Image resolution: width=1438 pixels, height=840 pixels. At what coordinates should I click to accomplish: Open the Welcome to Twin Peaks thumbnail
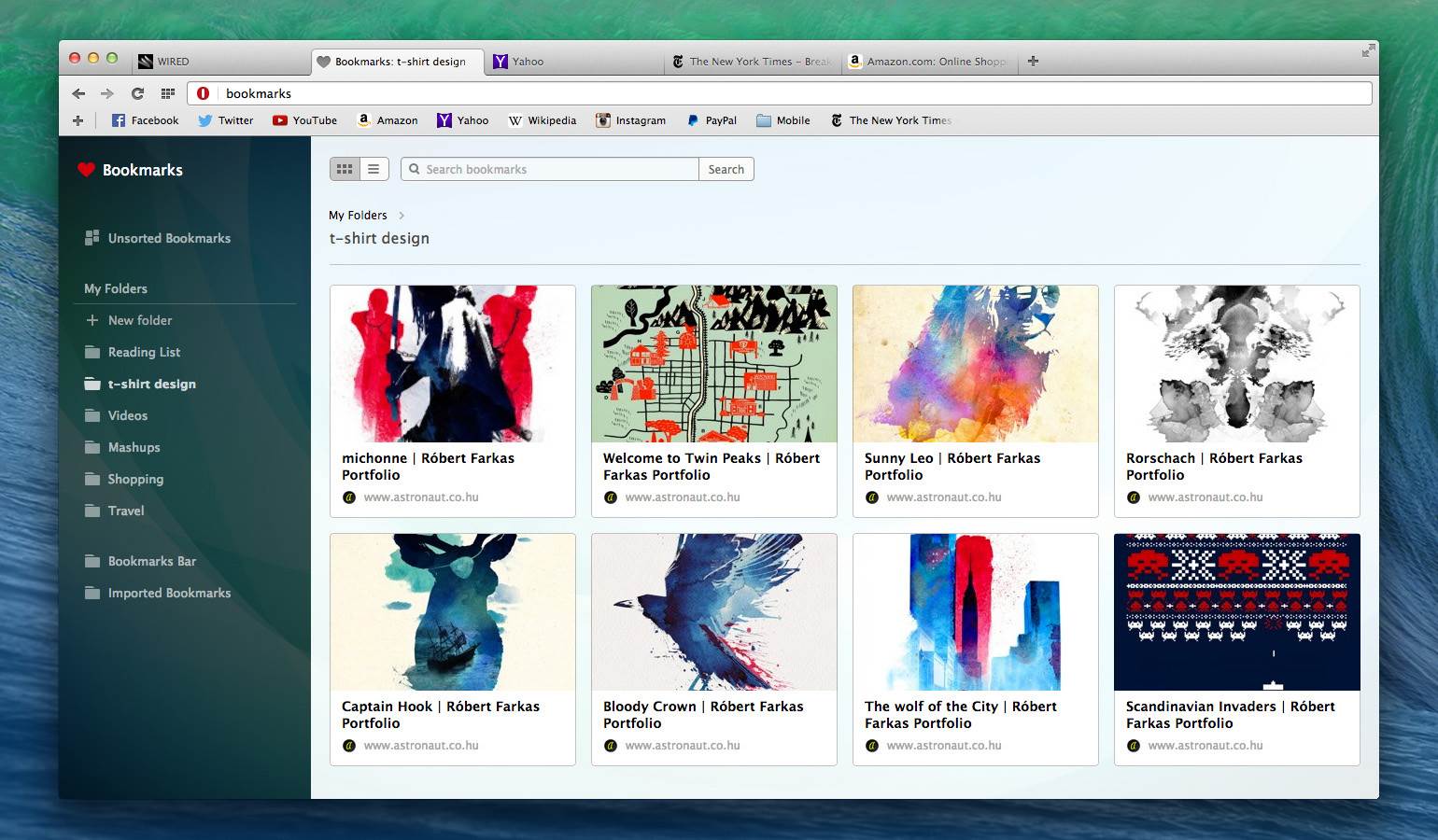tap(714, 364)
